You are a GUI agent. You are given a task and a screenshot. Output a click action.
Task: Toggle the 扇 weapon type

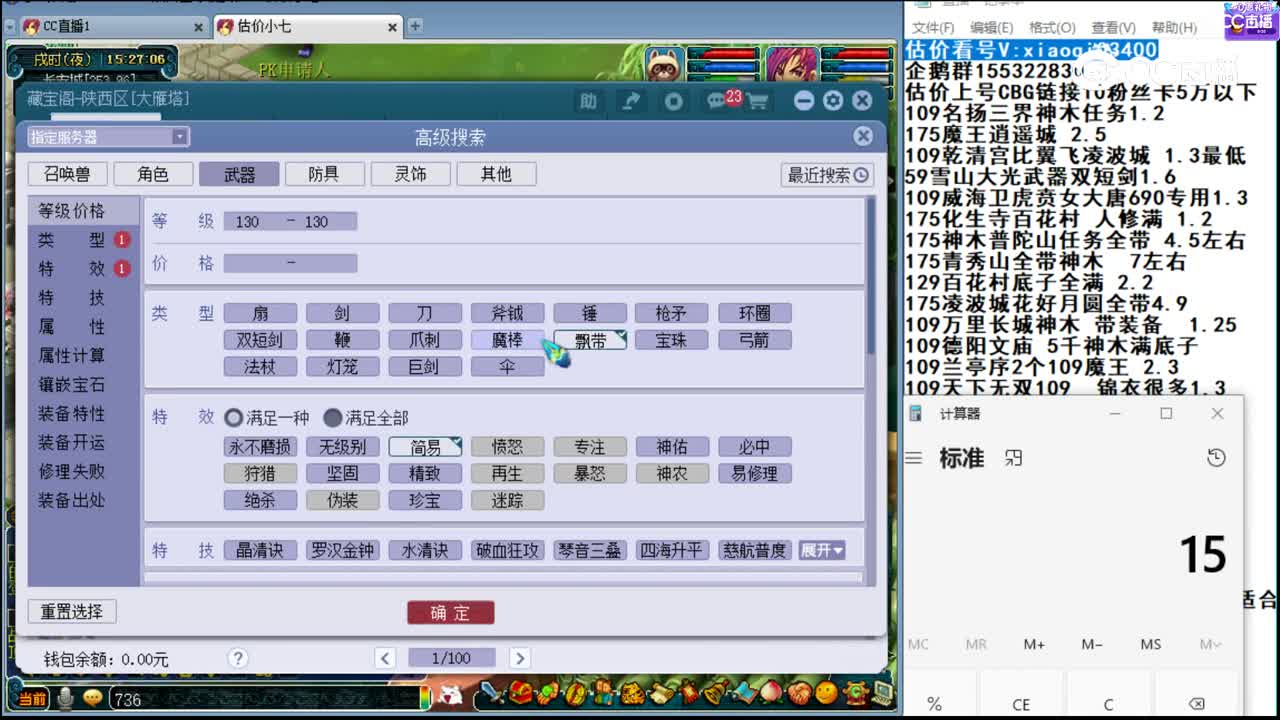(260, 313)
